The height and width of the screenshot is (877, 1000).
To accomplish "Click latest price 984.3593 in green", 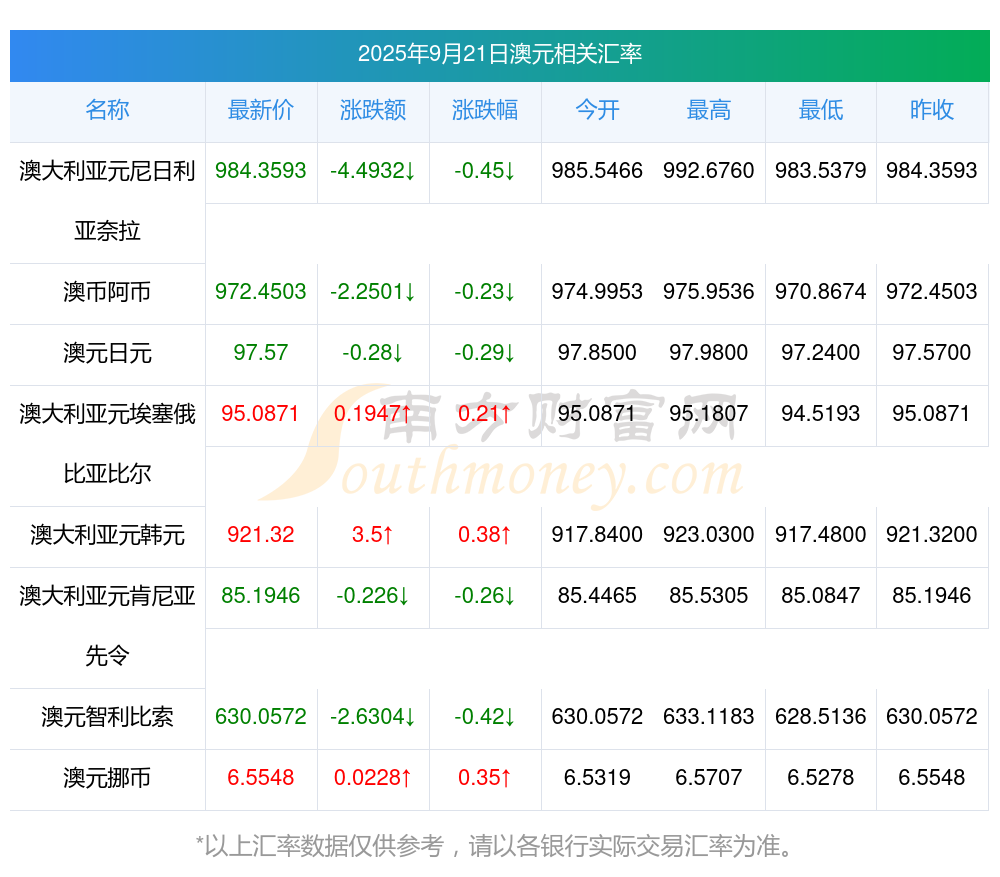I will 261,171.
